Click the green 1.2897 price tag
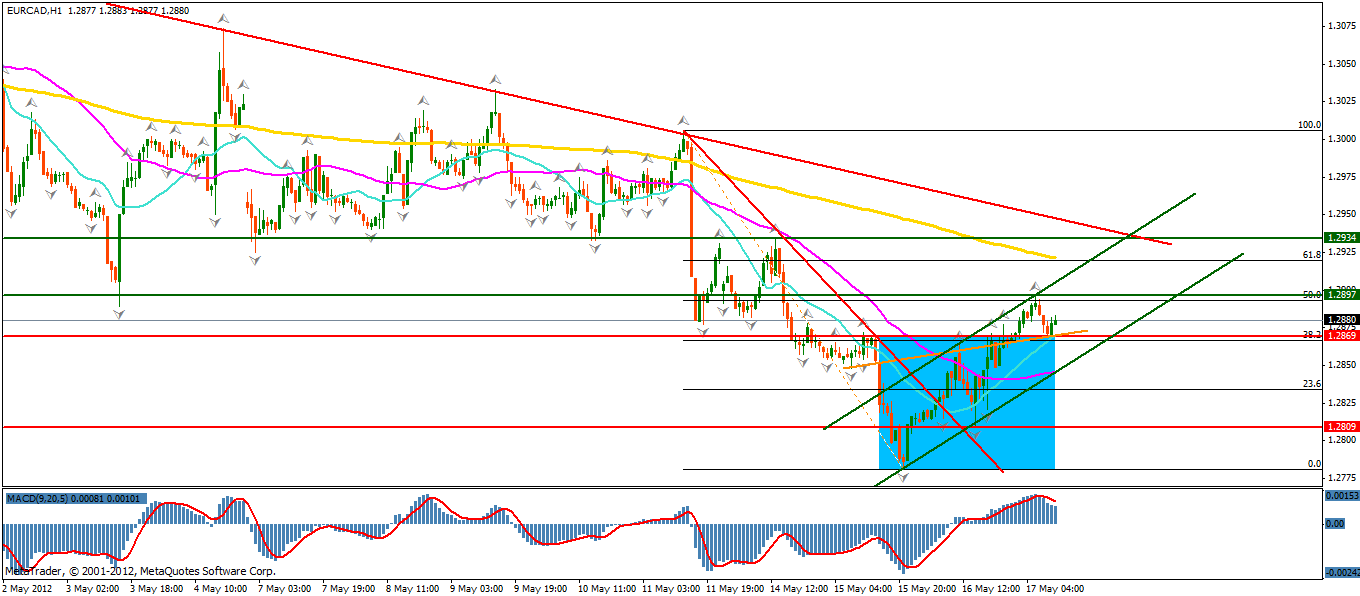The image size is (1360, 596). coord(1340,294)
